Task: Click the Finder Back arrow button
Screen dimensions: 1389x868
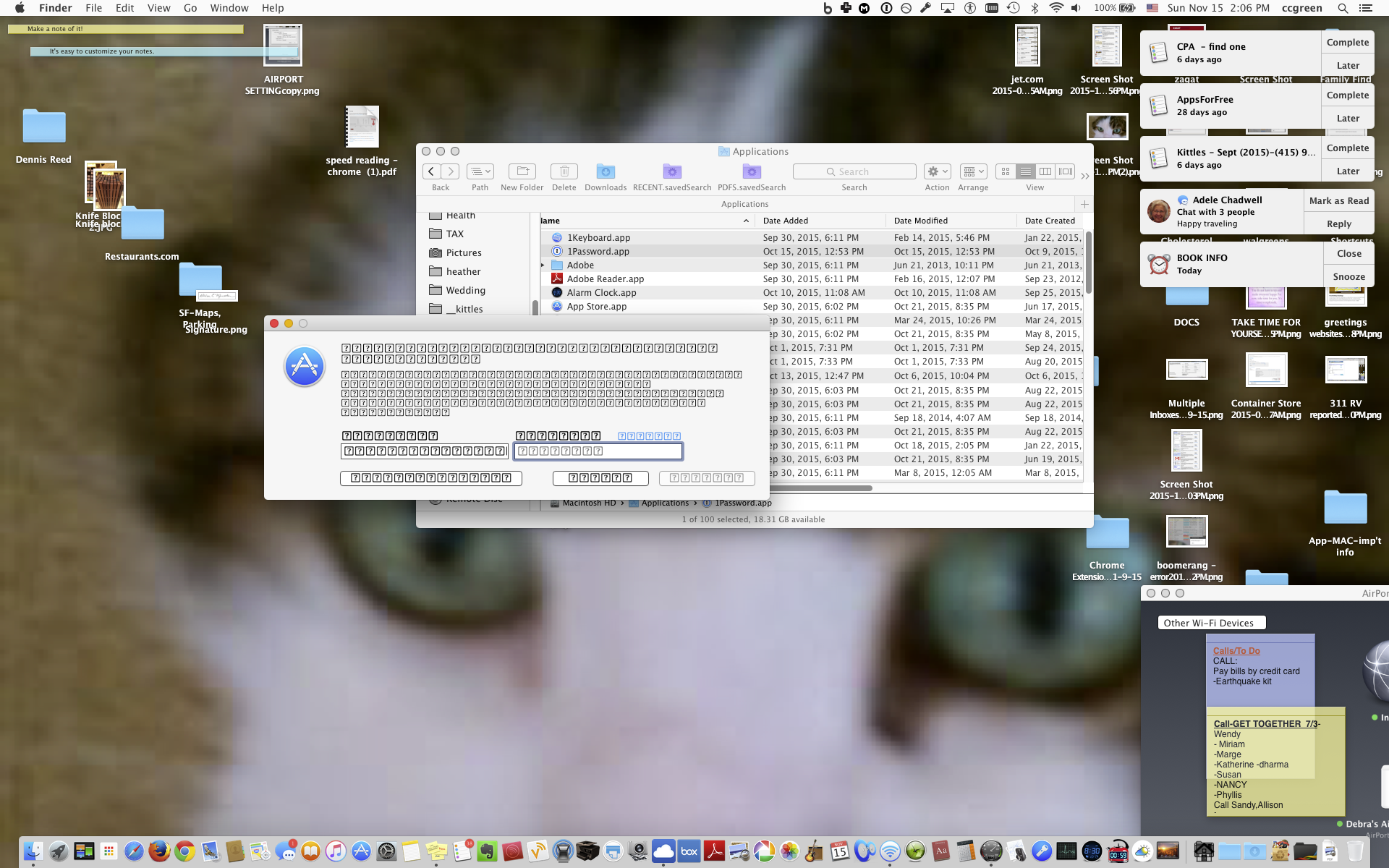Action: pyautogui.click(x=431, y=171)
